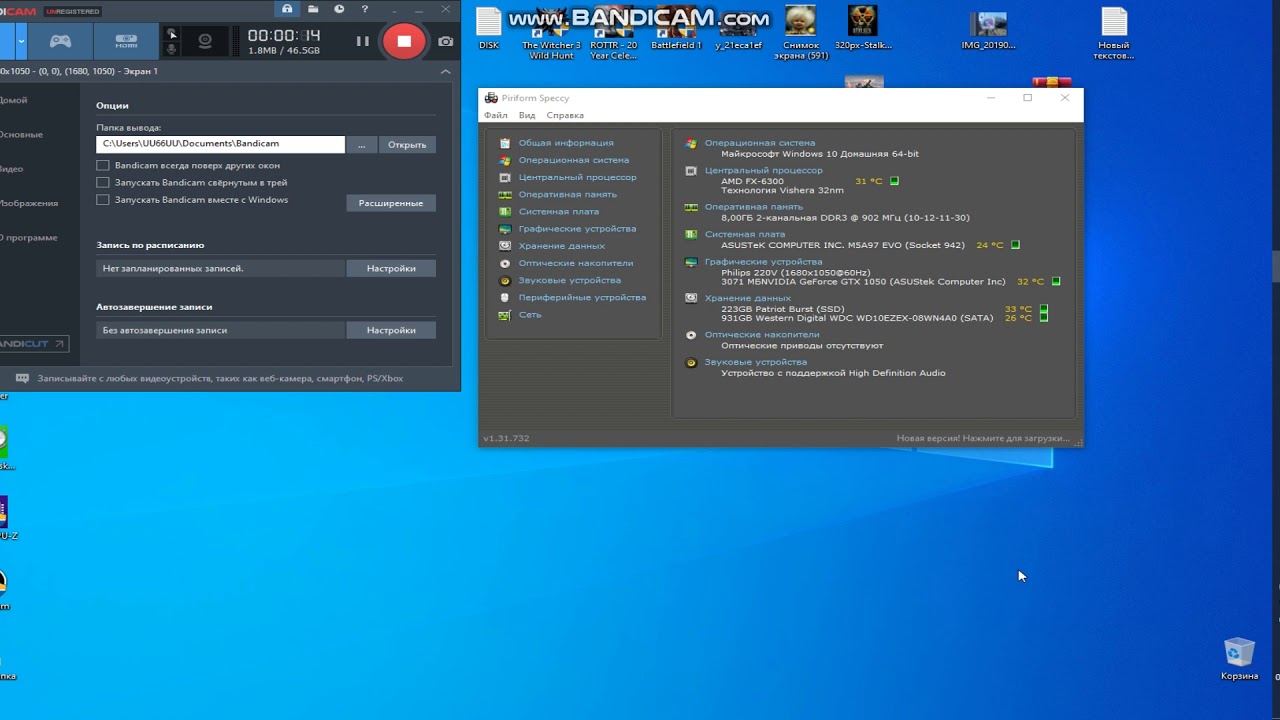Open the Снимок экрана (591) desktop file

pyautogui.click(x=801, y=33)
